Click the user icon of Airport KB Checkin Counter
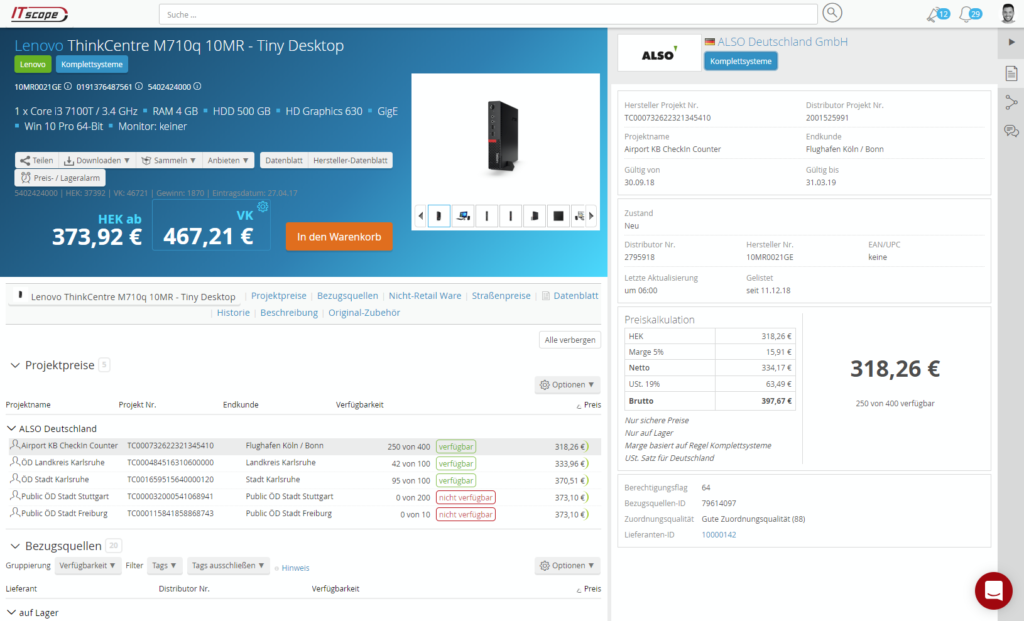The image size is (1024, 621). (14, 445)
